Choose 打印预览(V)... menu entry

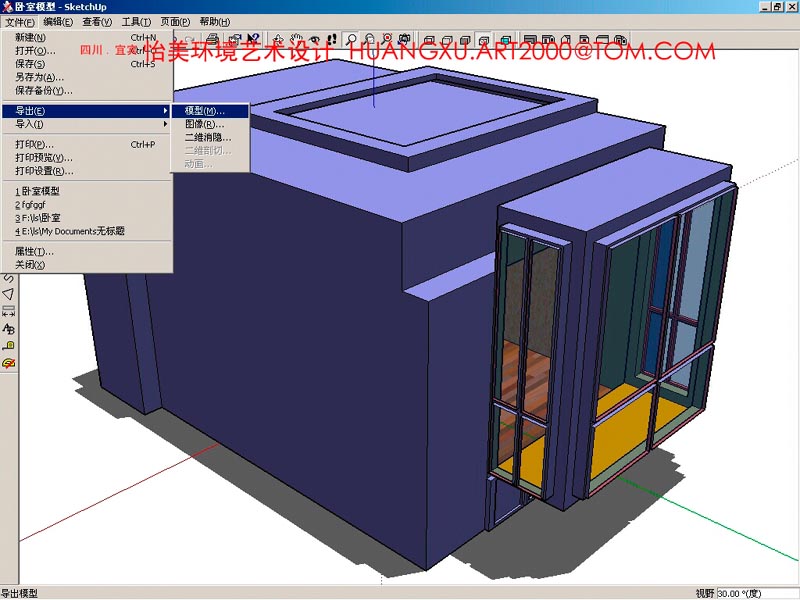tap(87, 158)
